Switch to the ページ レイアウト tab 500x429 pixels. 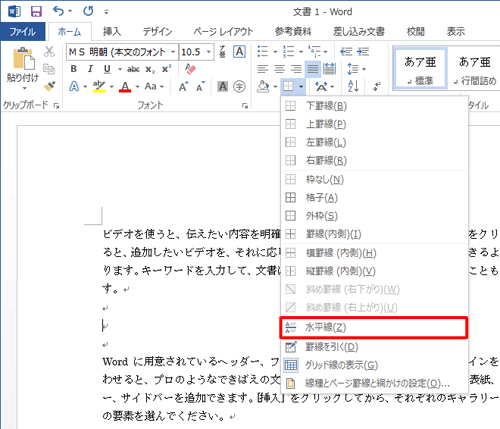tap(223, 32)
